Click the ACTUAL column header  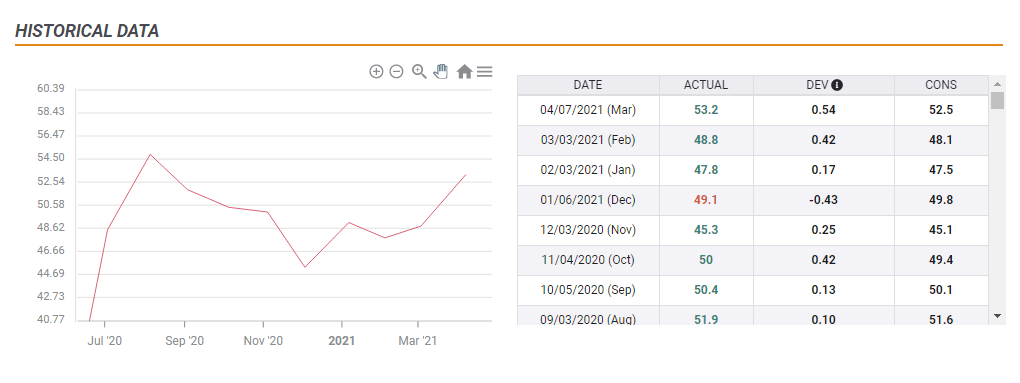tap(706, 85)
